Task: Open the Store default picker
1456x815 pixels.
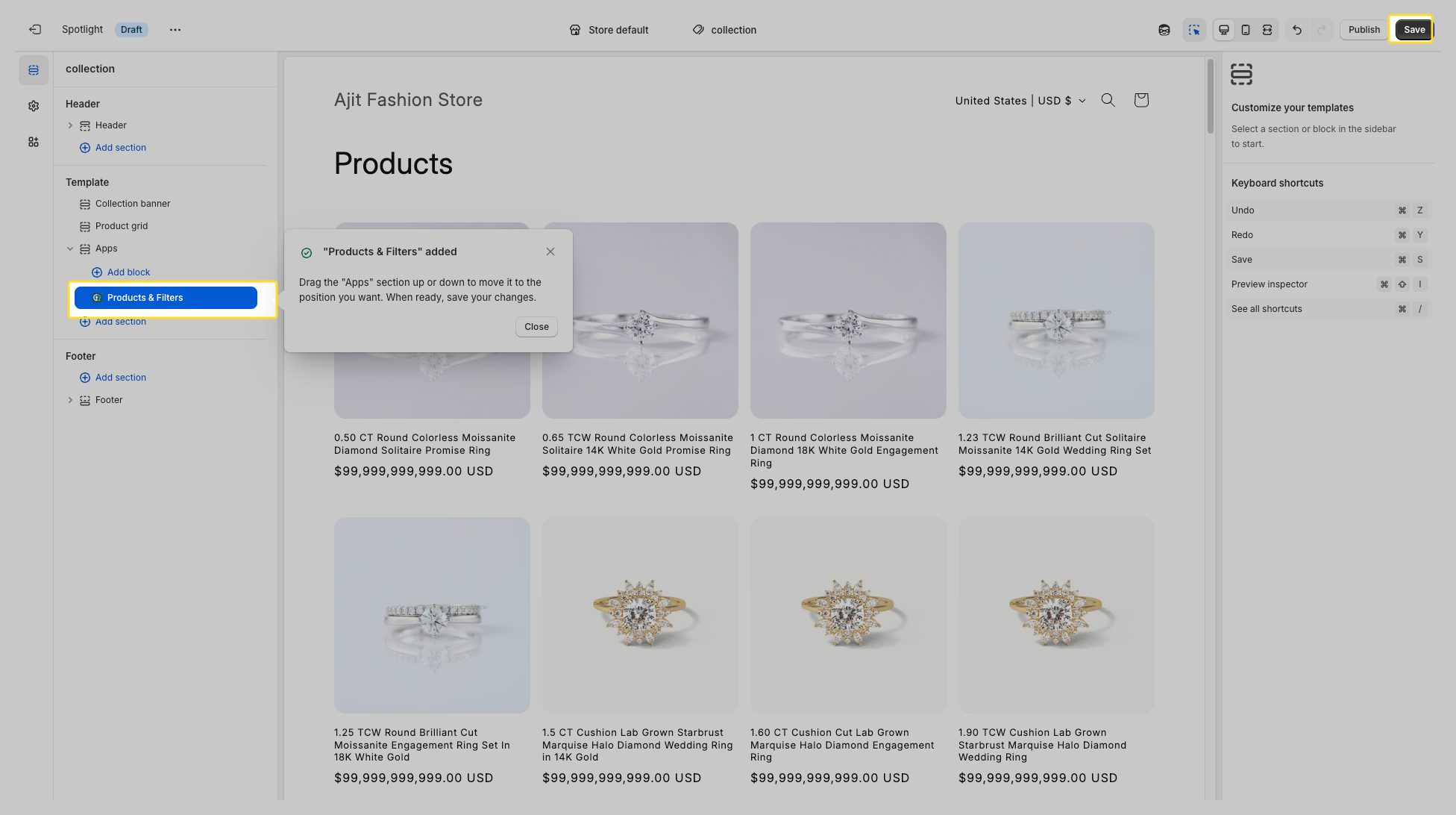Action: [608, 30]
